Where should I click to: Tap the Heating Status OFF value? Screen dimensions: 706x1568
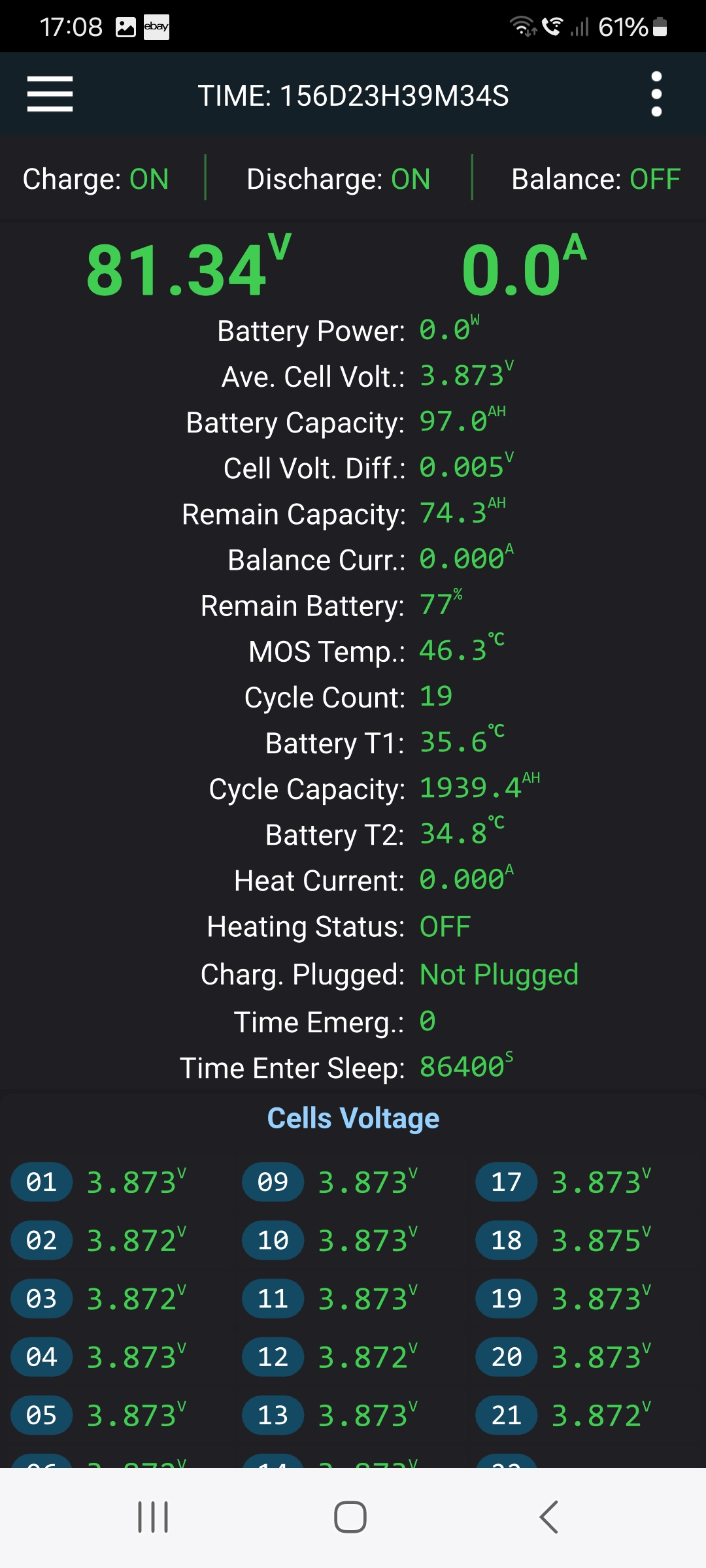(x=445, y=926)
